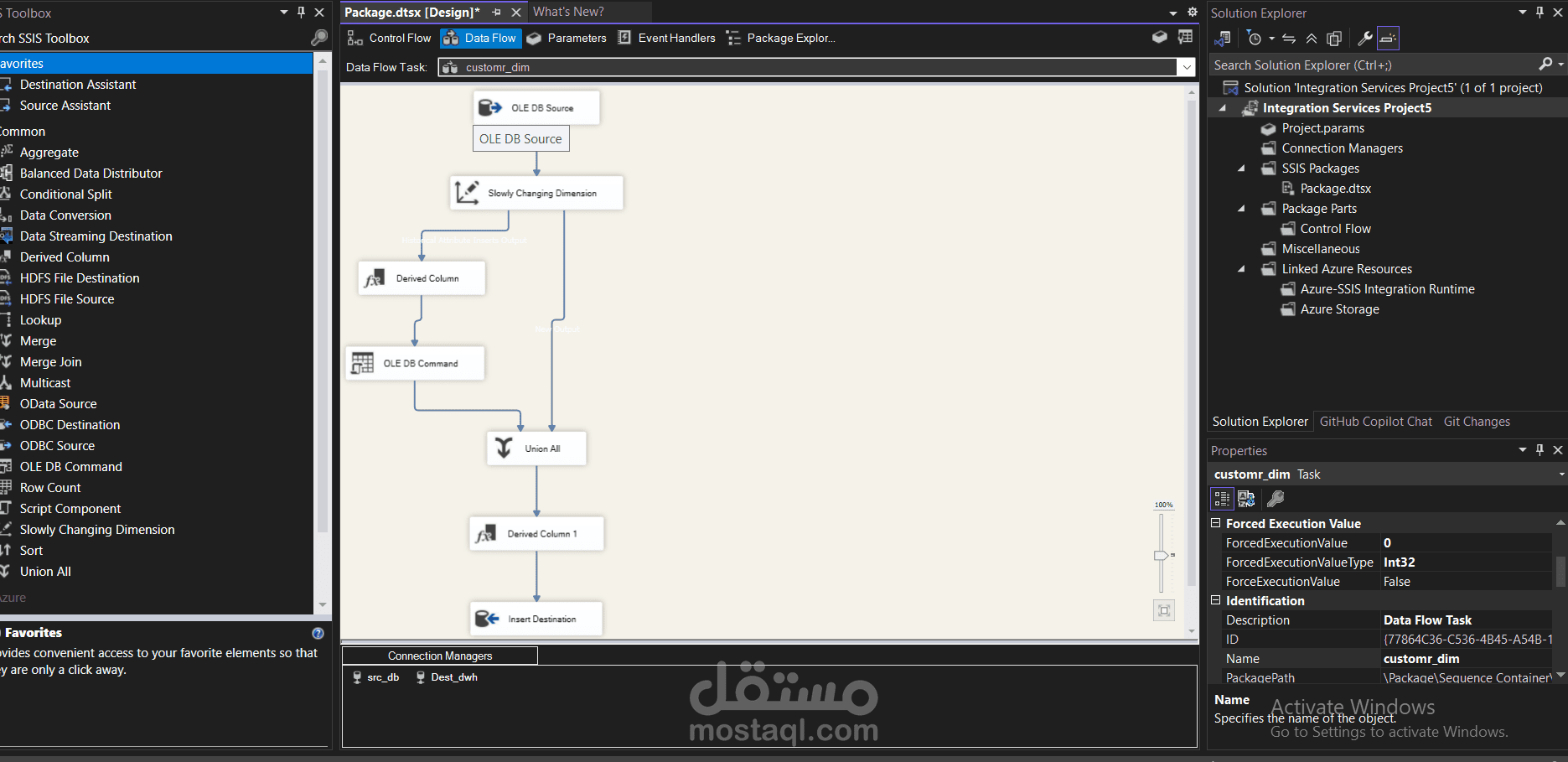Select the Derived Column 1 fx icon

tap(484, 534)
